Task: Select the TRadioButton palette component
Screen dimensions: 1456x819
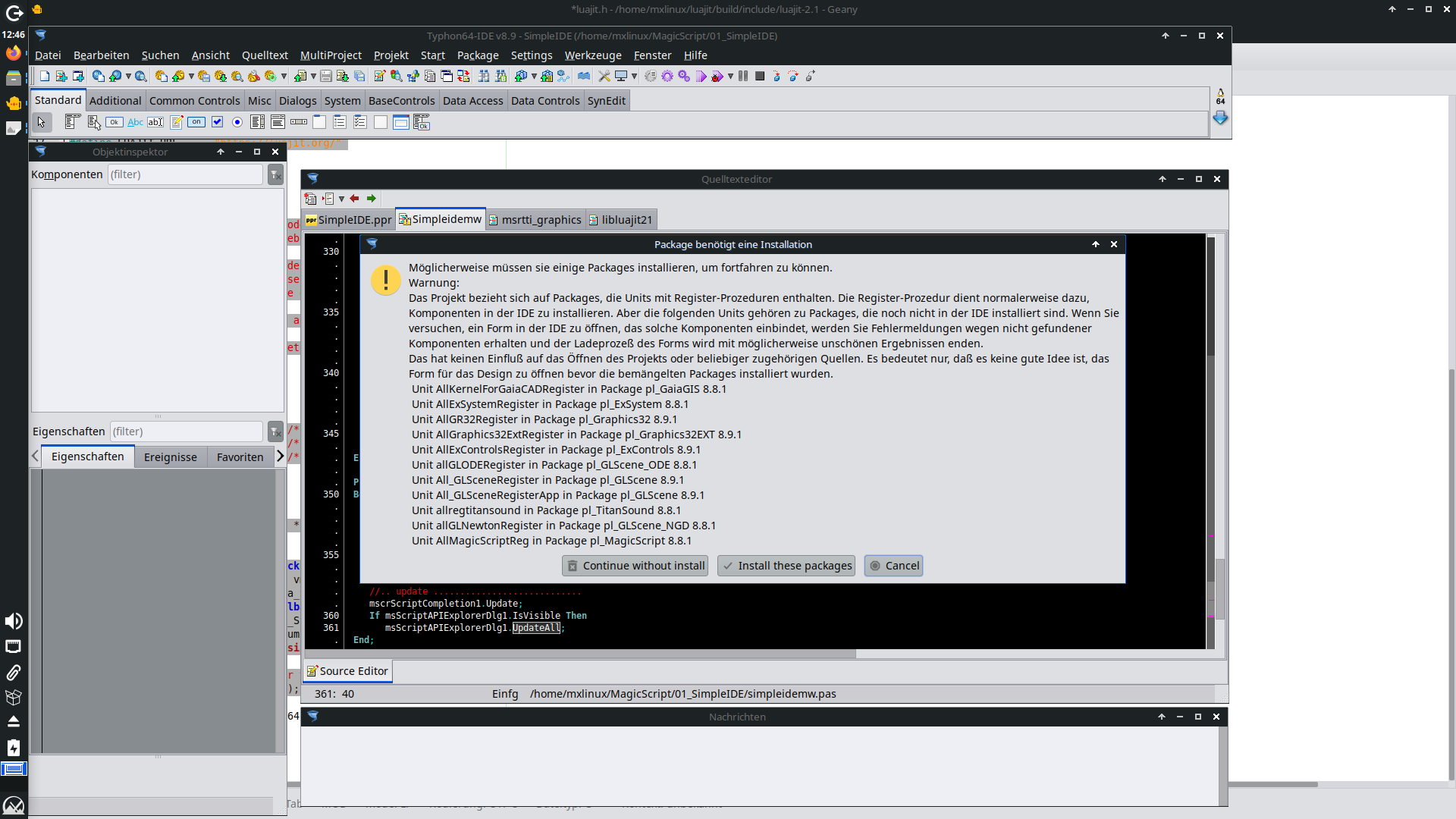Action: tap(237, 122)
